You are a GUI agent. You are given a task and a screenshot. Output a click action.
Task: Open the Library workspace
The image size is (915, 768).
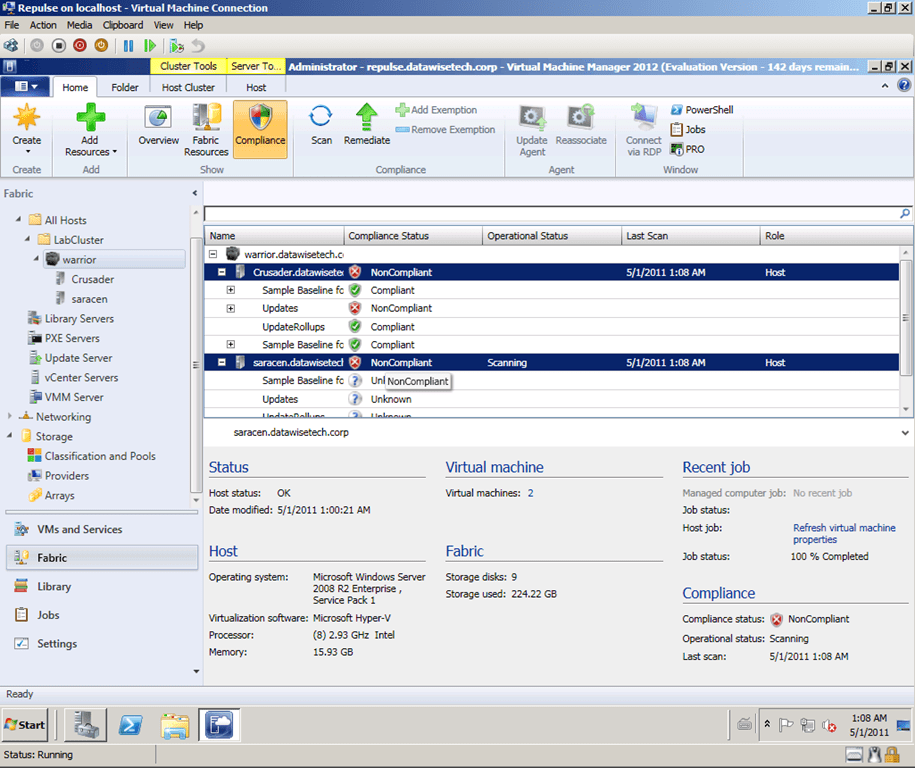pos(102,587)
